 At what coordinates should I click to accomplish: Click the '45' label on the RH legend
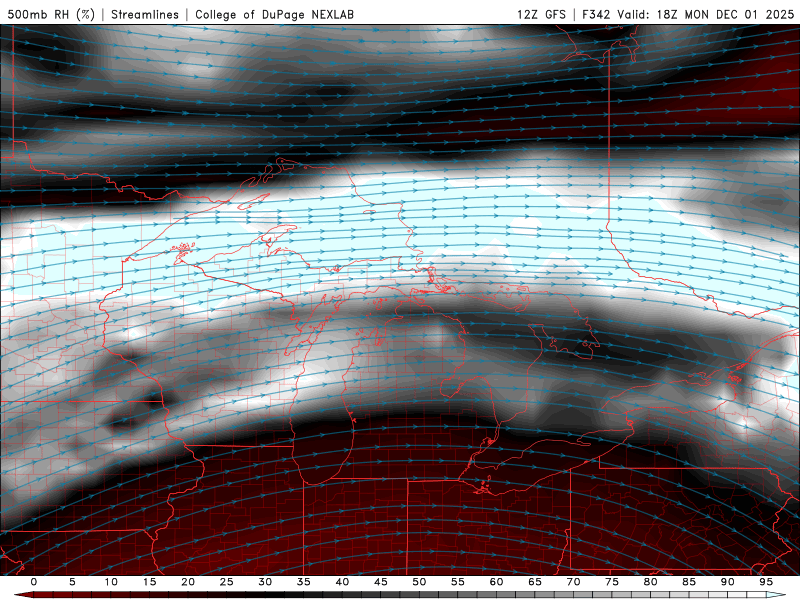pos(381,582)
